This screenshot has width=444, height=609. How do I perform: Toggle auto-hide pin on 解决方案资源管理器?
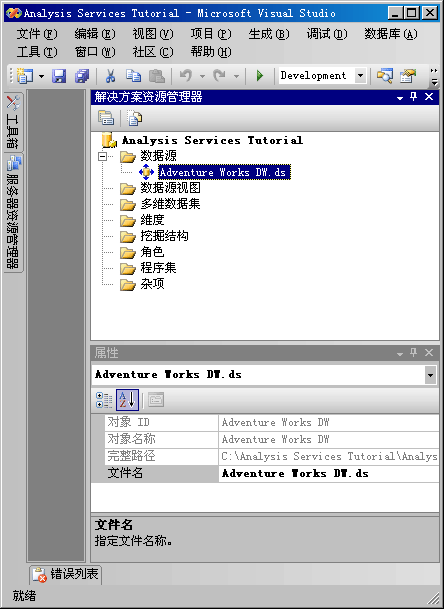coord(414,97)
